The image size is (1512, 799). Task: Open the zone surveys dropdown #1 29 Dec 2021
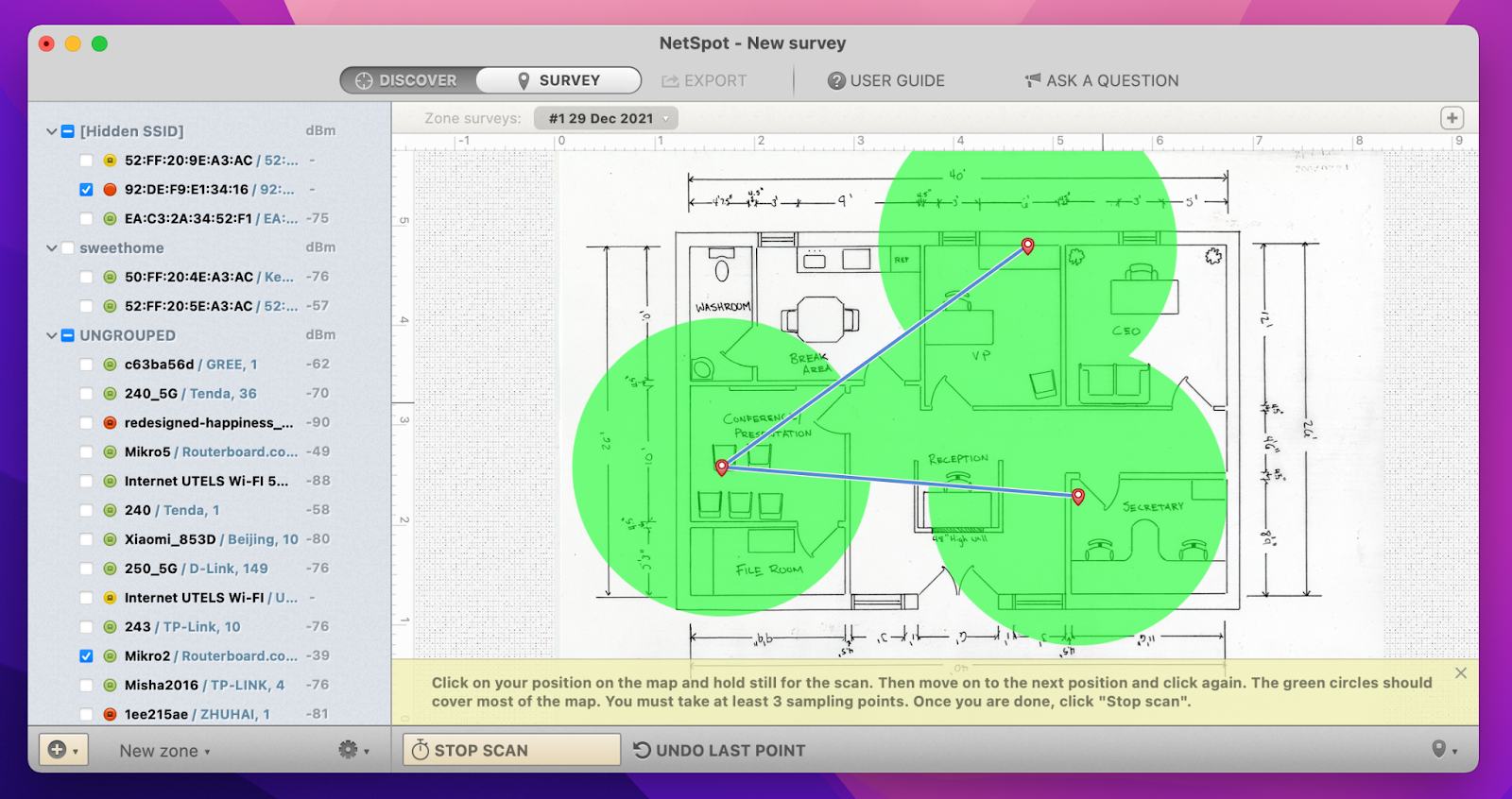606,118
